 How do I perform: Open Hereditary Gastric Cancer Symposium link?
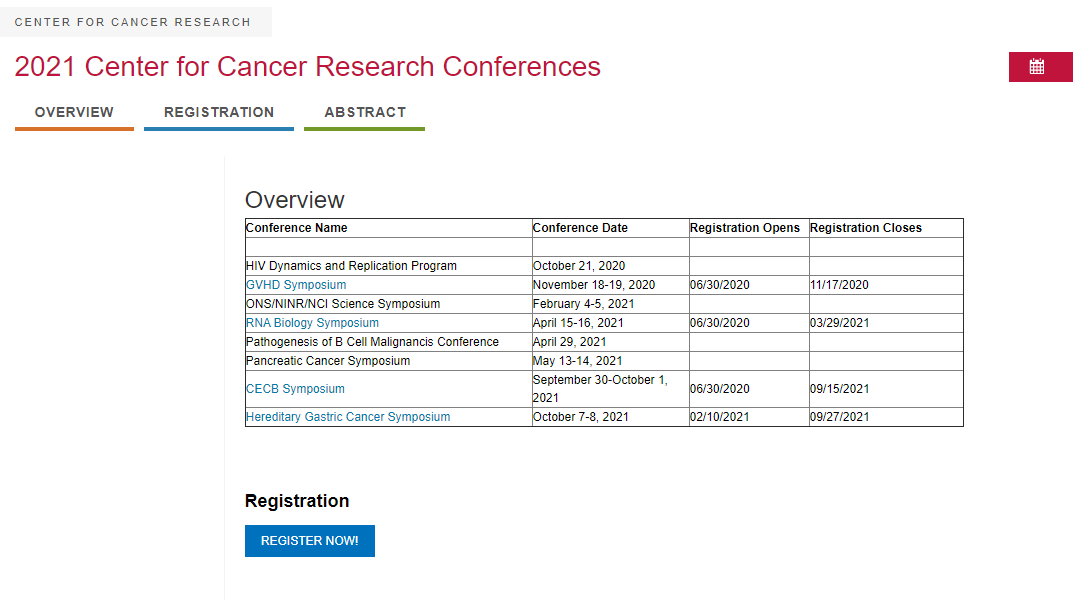[x=348, y=417]
